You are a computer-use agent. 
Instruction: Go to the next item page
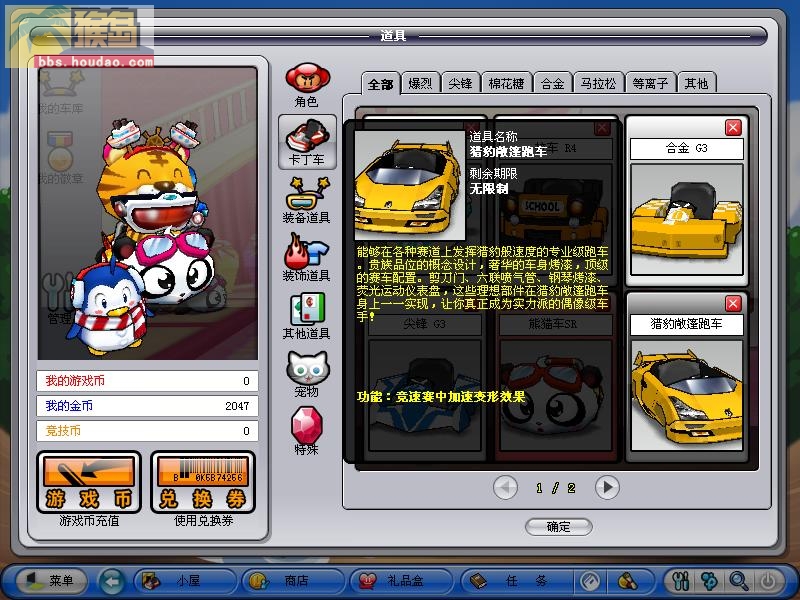click(607, 488)
